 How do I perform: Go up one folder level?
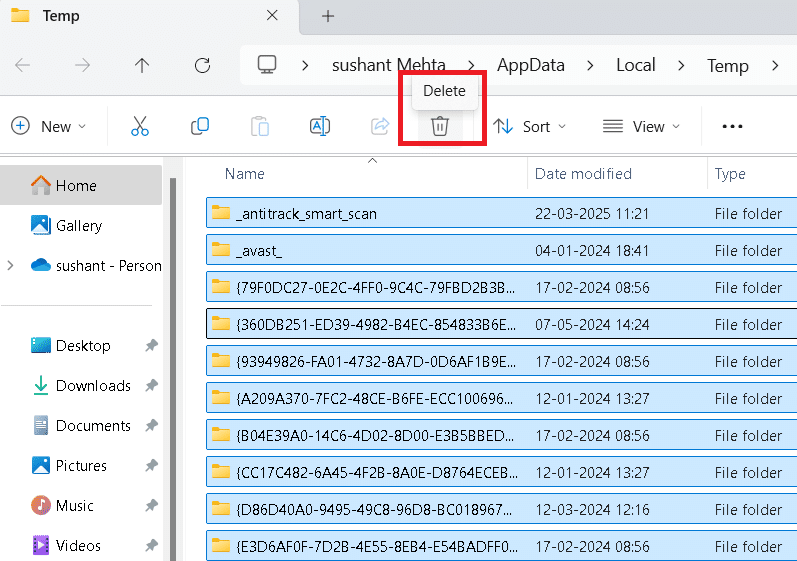(142, 66)
